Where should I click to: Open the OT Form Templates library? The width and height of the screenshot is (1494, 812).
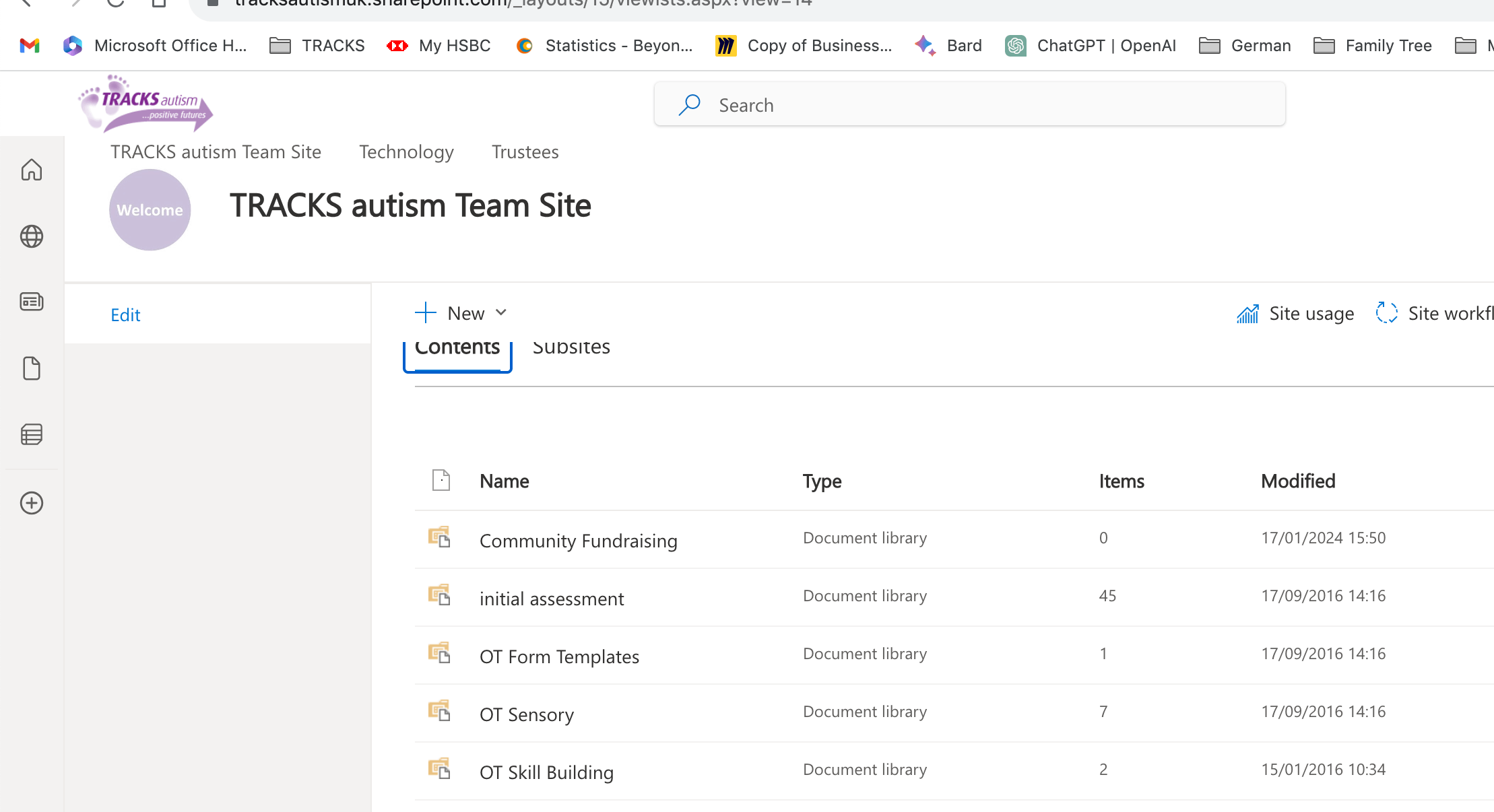559,656
